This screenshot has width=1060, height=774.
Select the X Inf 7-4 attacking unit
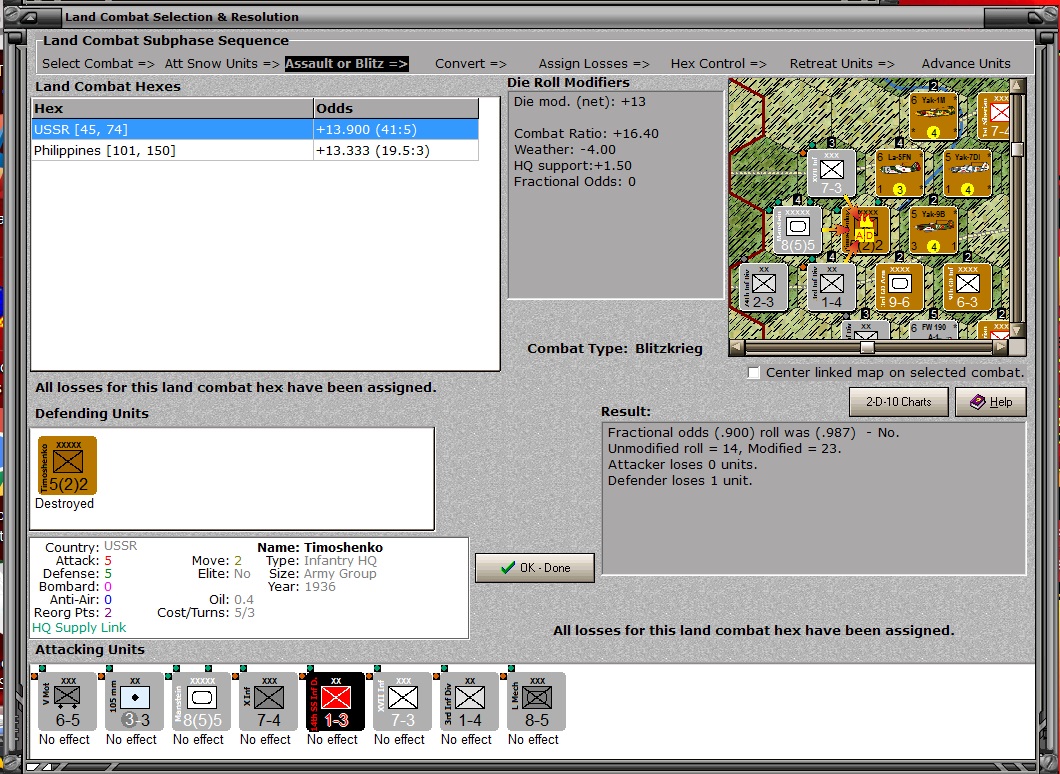tap(268, 702)
